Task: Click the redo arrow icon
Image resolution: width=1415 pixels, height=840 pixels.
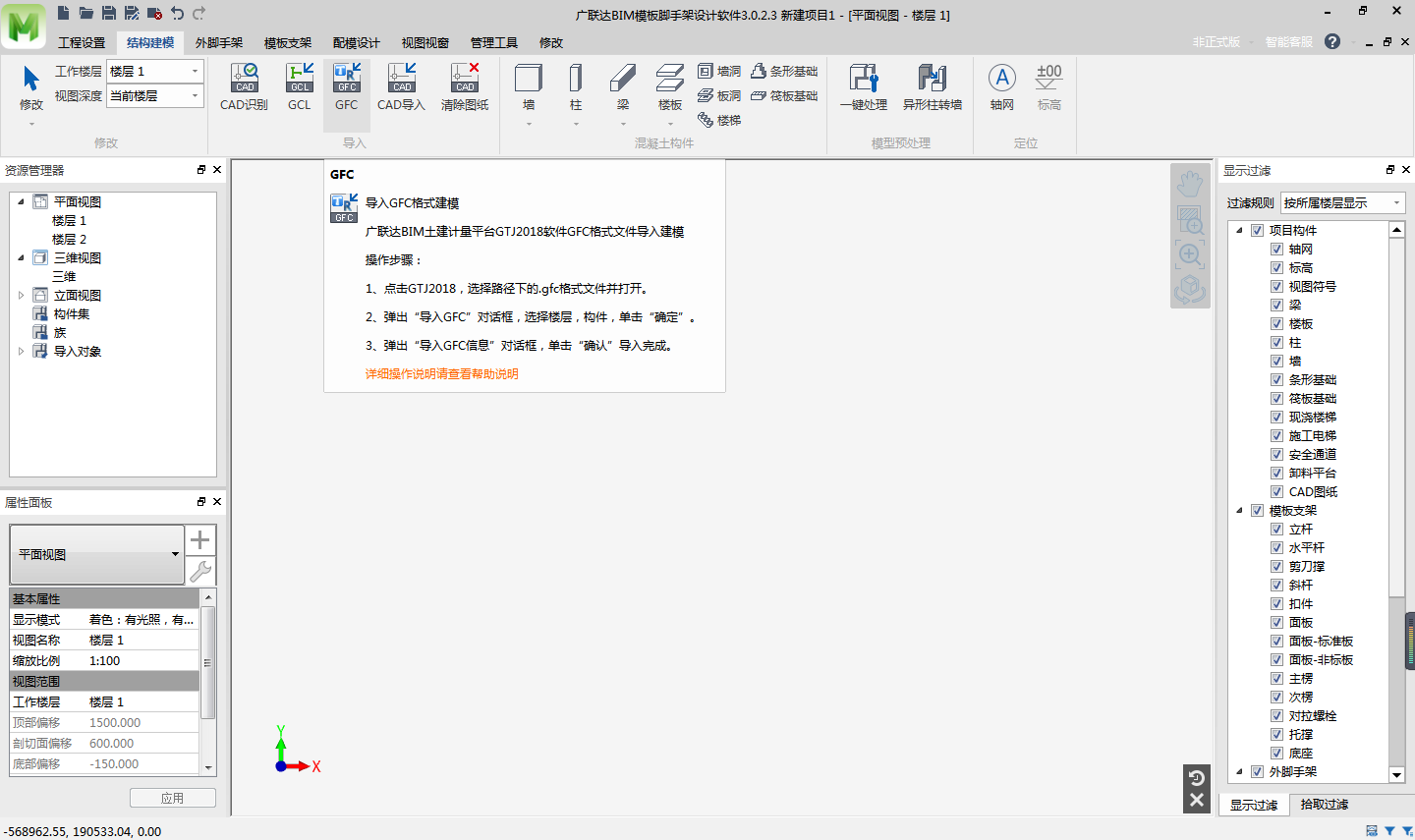Action: [x=199, y=13]
